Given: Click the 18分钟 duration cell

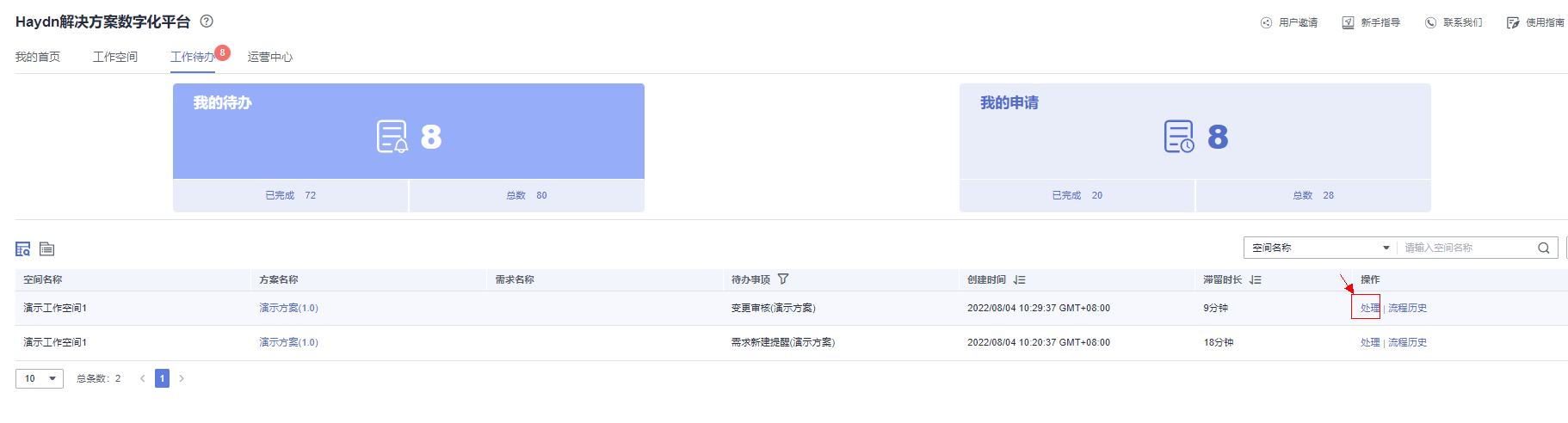Looking at the screenshot, I should pyautogui.click(x=1218, y=342).
